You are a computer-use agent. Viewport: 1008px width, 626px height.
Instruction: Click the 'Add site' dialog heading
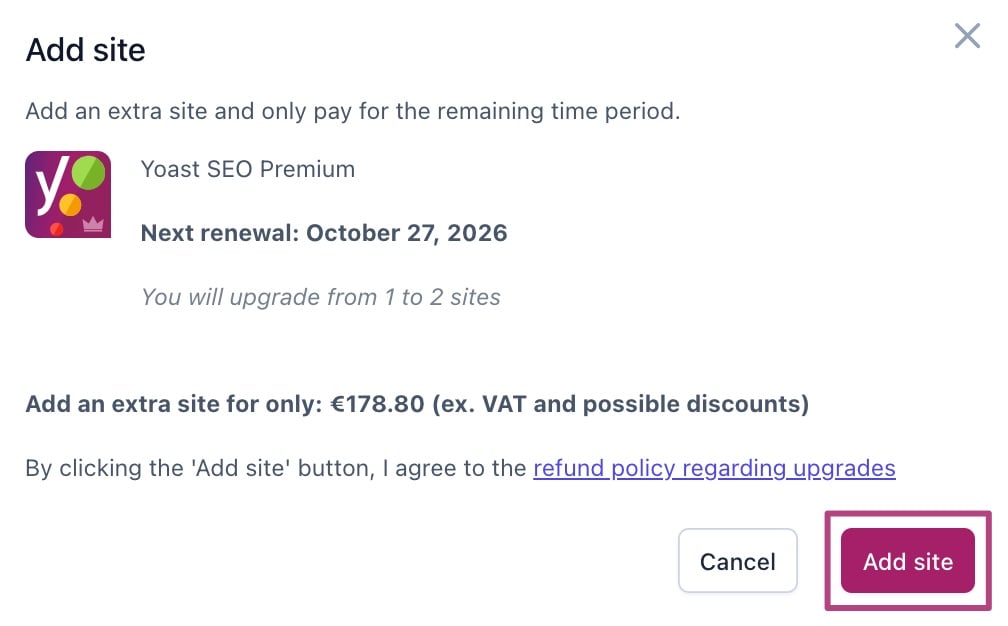point(85,50)
